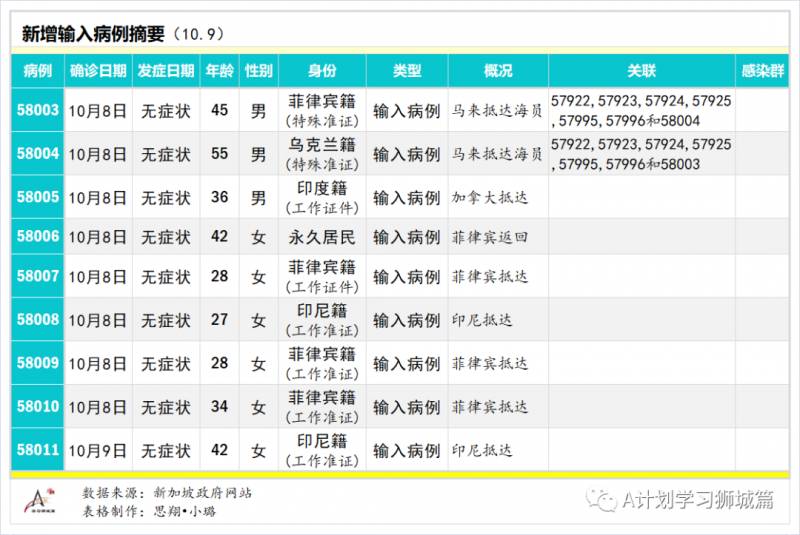Click the A logo at bottom left

pyautogui.click(x=40, y=501)
